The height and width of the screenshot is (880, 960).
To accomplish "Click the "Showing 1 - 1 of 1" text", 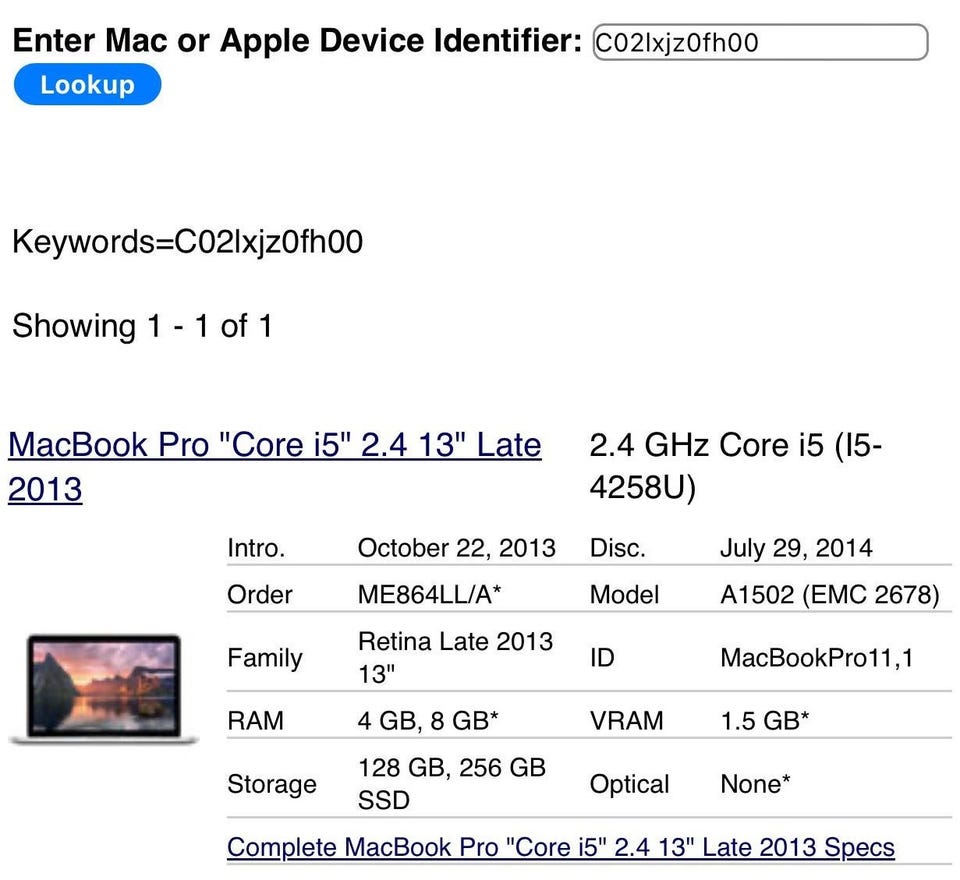I will 142,326.
